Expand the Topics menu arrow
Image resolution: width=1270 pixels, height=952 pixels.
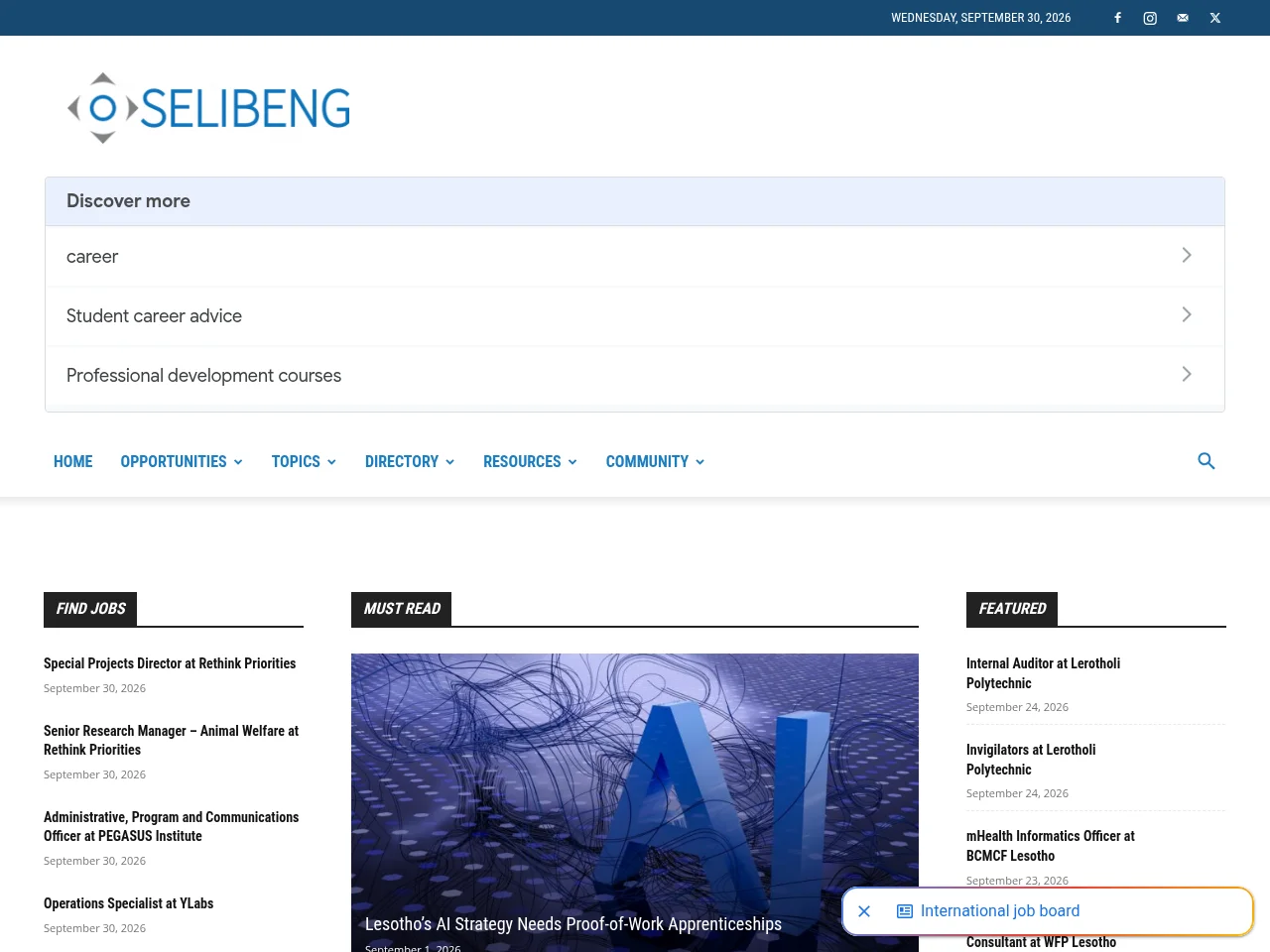(x=331, y=462)
